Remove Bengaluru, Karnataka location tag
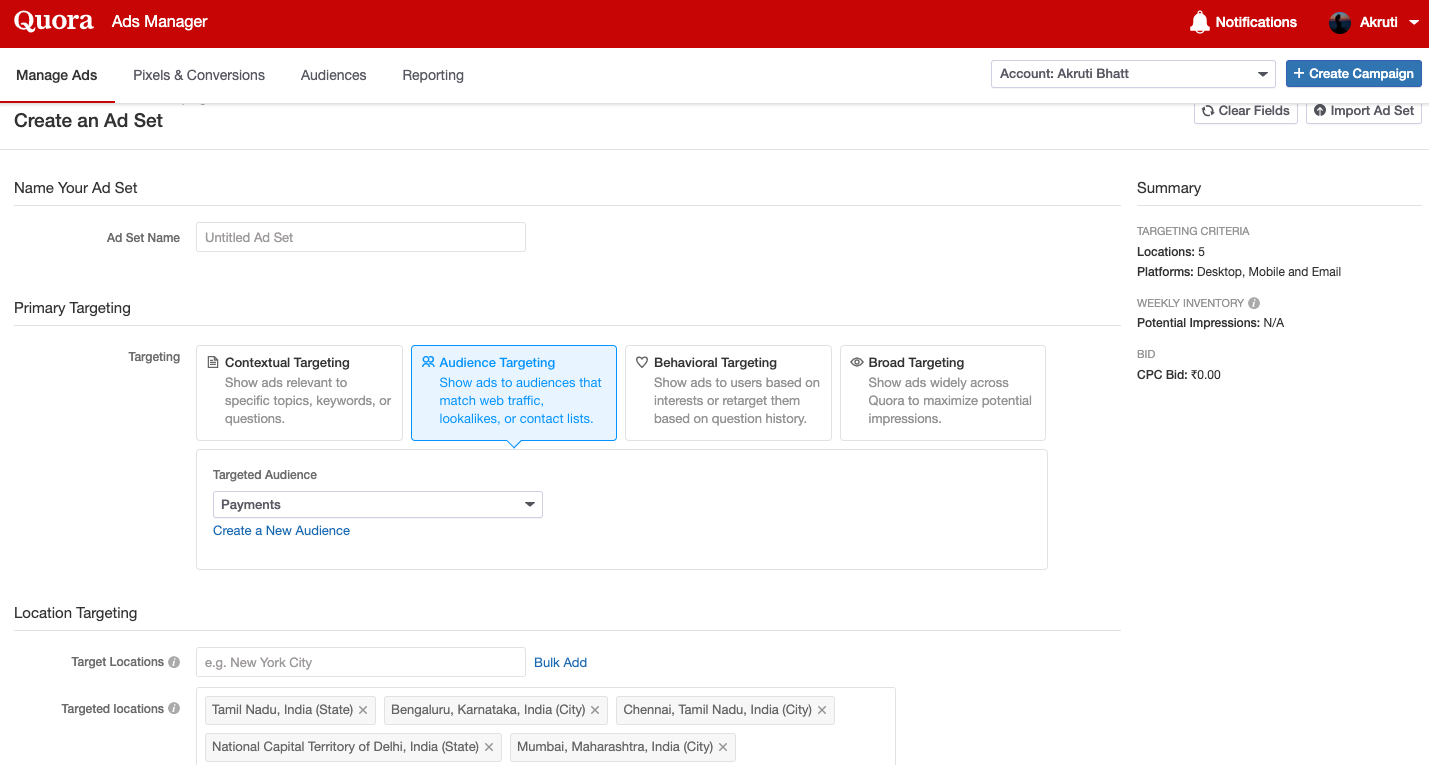Image resolution: width=1429 pixels, height=765 pixels. click(595, 710)
